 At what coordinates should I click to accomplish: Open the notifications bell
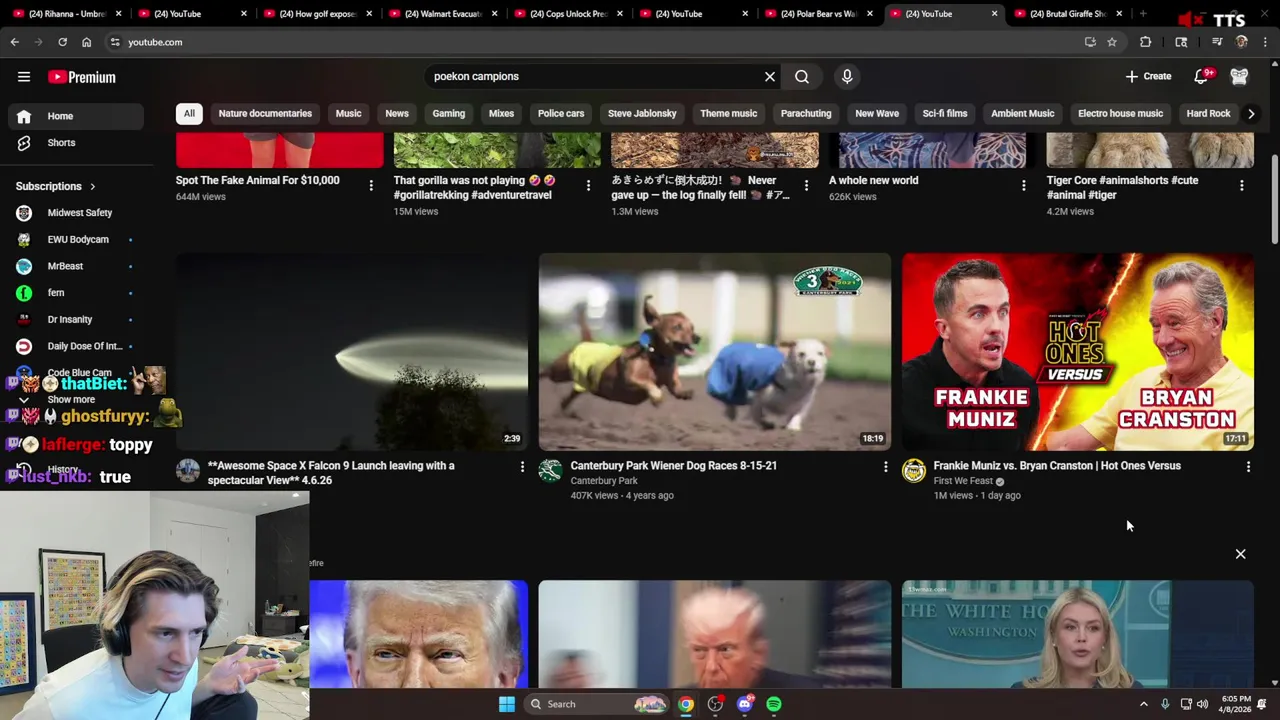[1202, 76]
